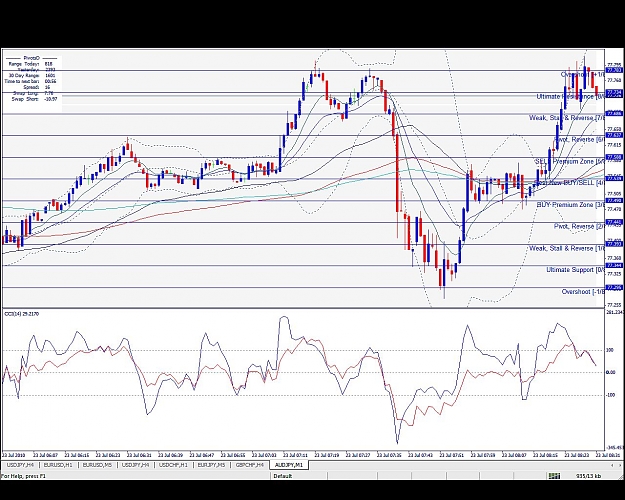Click the Weak, Stall & Reverse [7/8] label

point(567,118)
